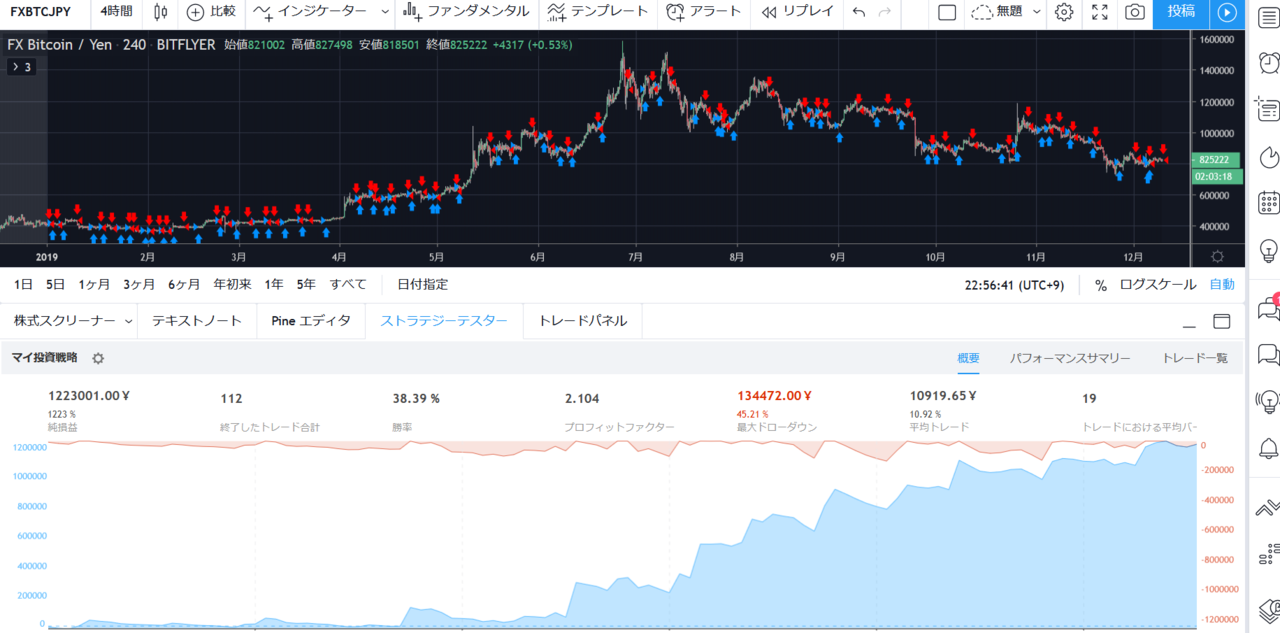Click the blue 投稿 publish button

tap(1181, 12)
